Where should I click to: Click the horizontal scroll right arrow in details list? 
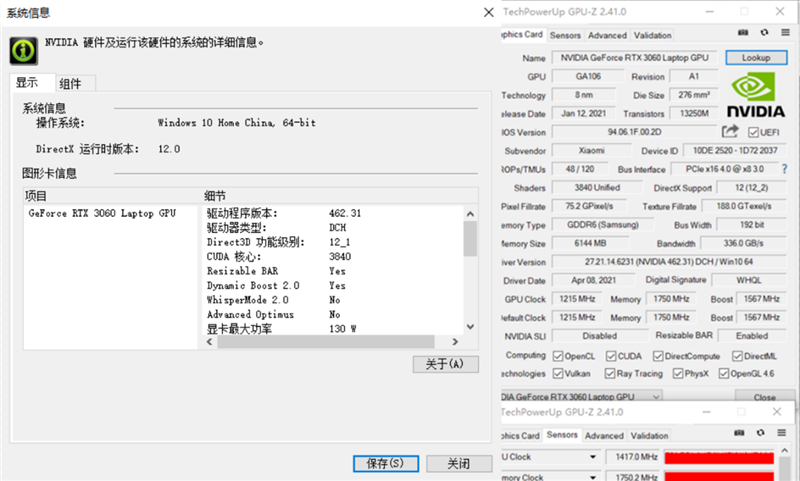455,342
